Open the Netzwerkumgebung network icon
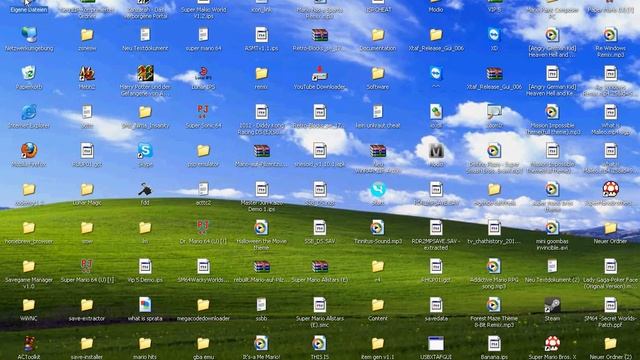This screenshot has width=640, height=360. [x=29, y=35]
